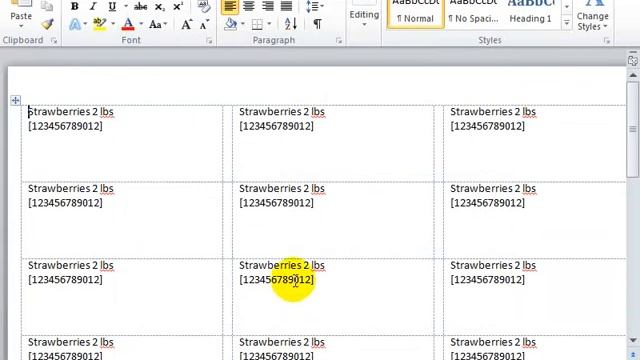Open Styles pane launcher

pos(607,40)
